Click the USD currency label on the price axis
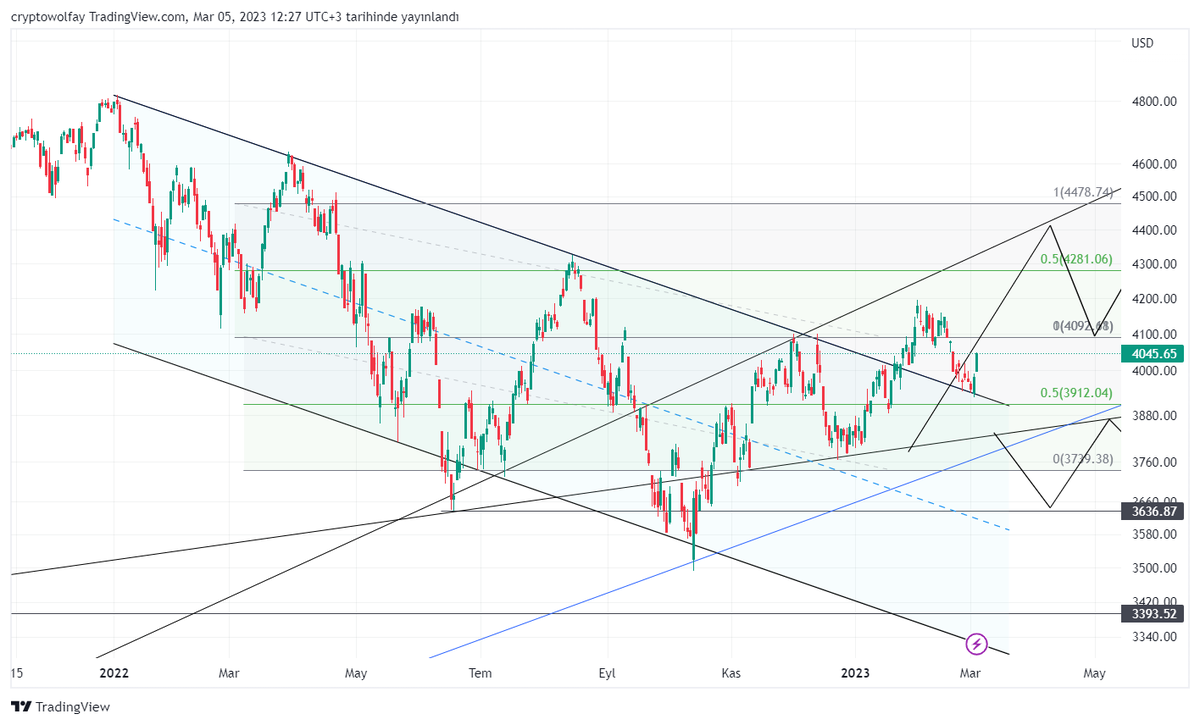 pyautogui.click(x=1142, y=43)
